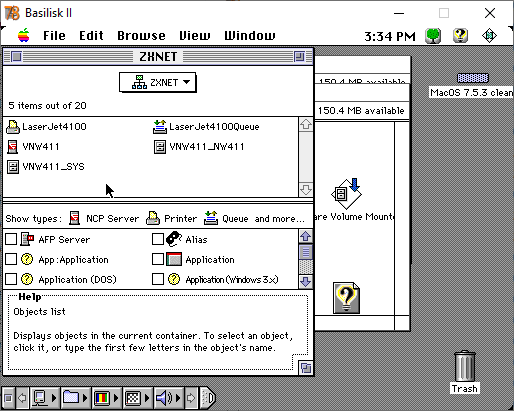The width and height of the screenshot is (514, 411).
Task: Collapse the Control Strip with its end tab
Action: coord(208,398)
